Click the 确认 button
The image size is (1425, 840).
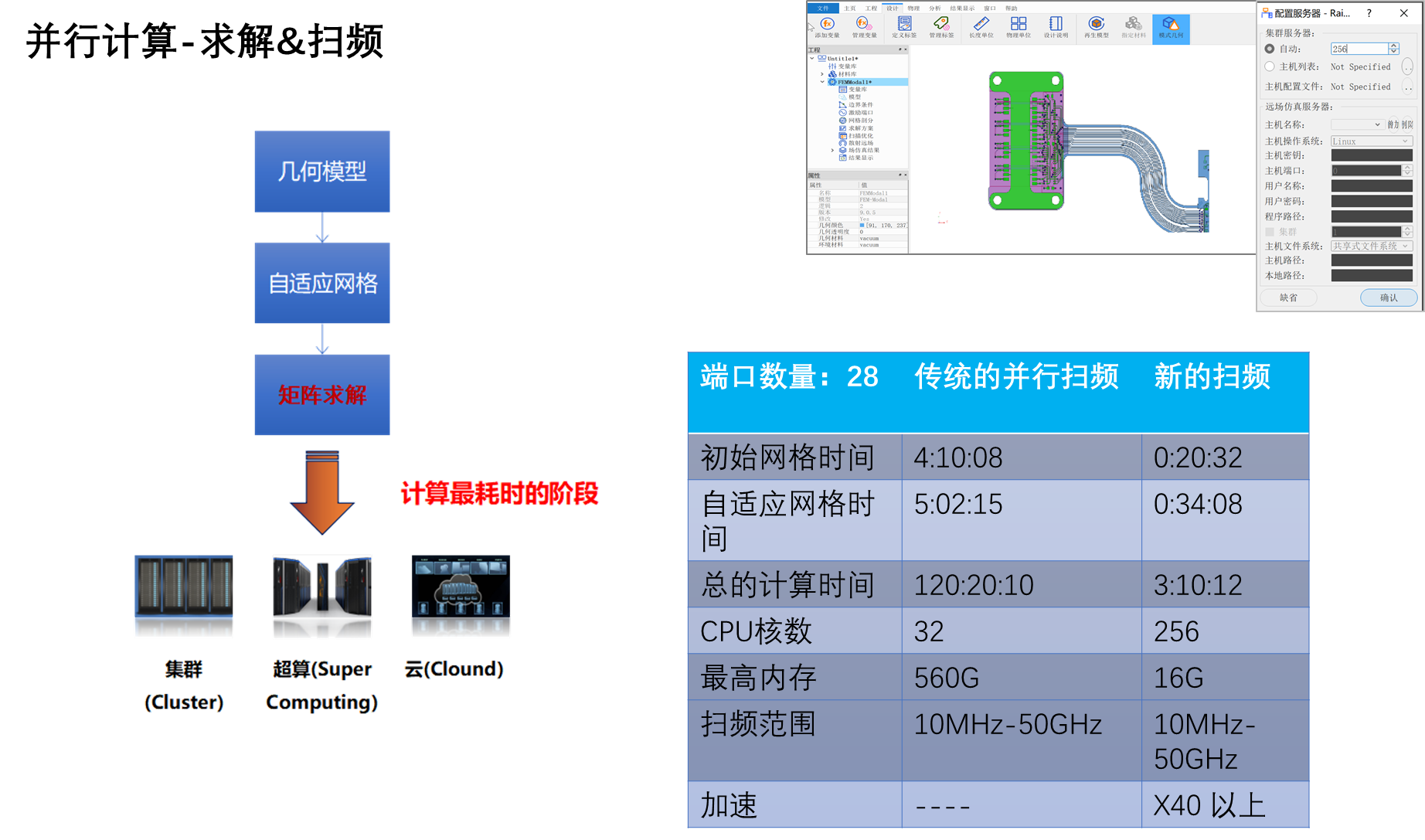click(x=1389, y=298)
